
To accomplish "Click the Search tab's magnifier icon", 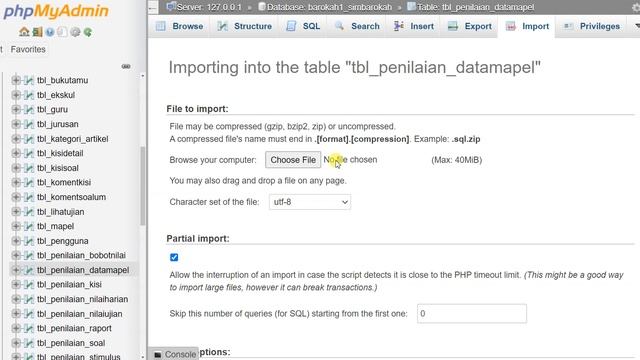I will click(x=339, y=26).
